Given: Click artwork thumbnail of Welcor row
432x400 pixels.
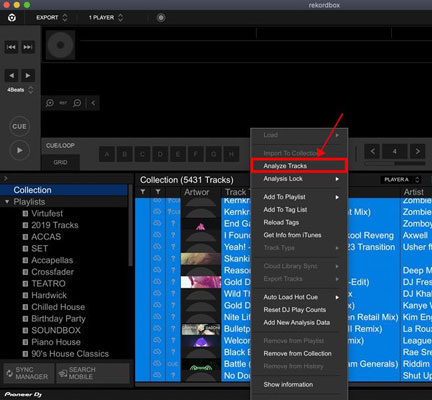Looking at the screenshot, I should [201, 341].
